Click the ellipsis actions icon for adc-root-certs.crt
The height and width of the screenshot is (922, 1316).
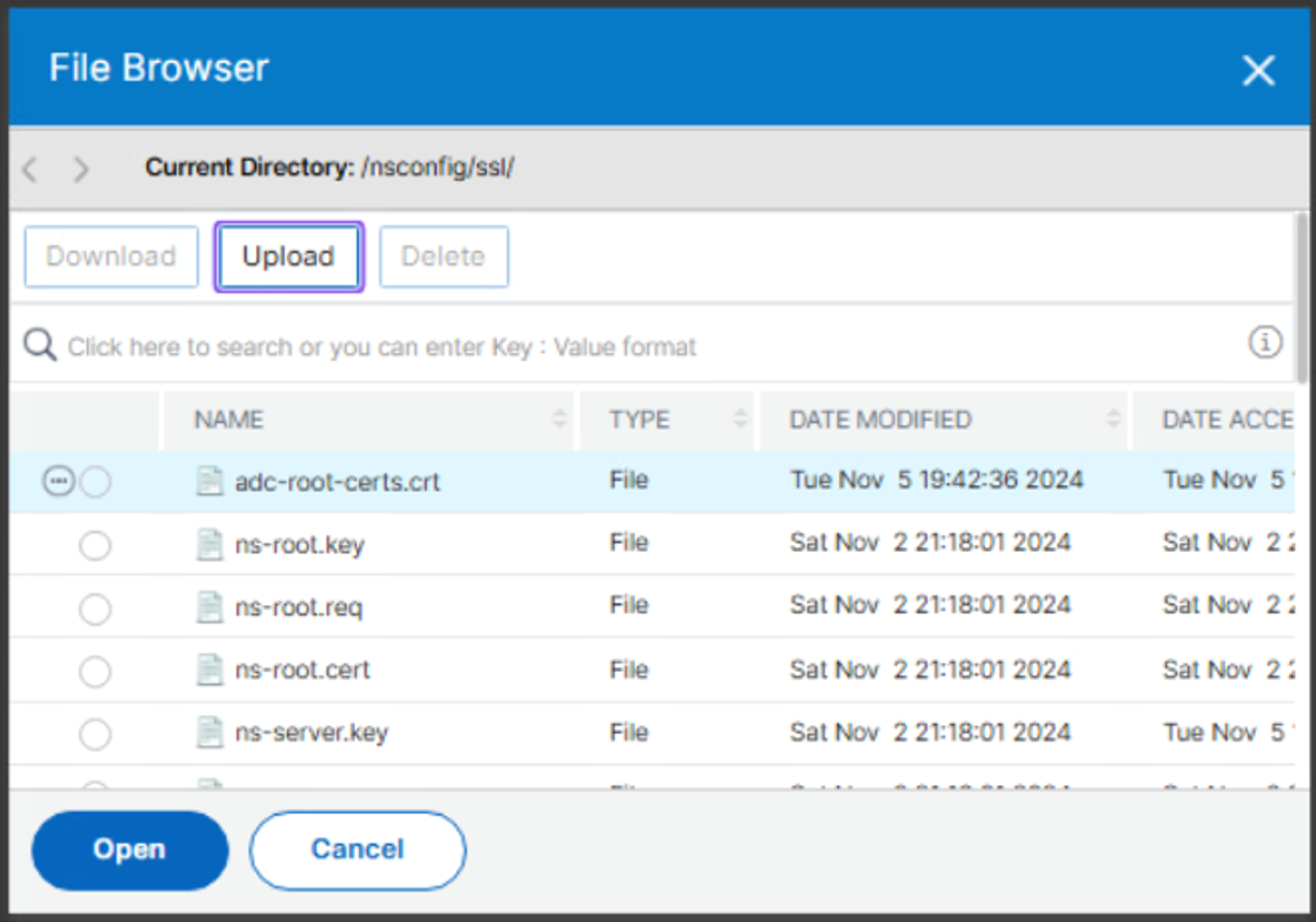58,482
